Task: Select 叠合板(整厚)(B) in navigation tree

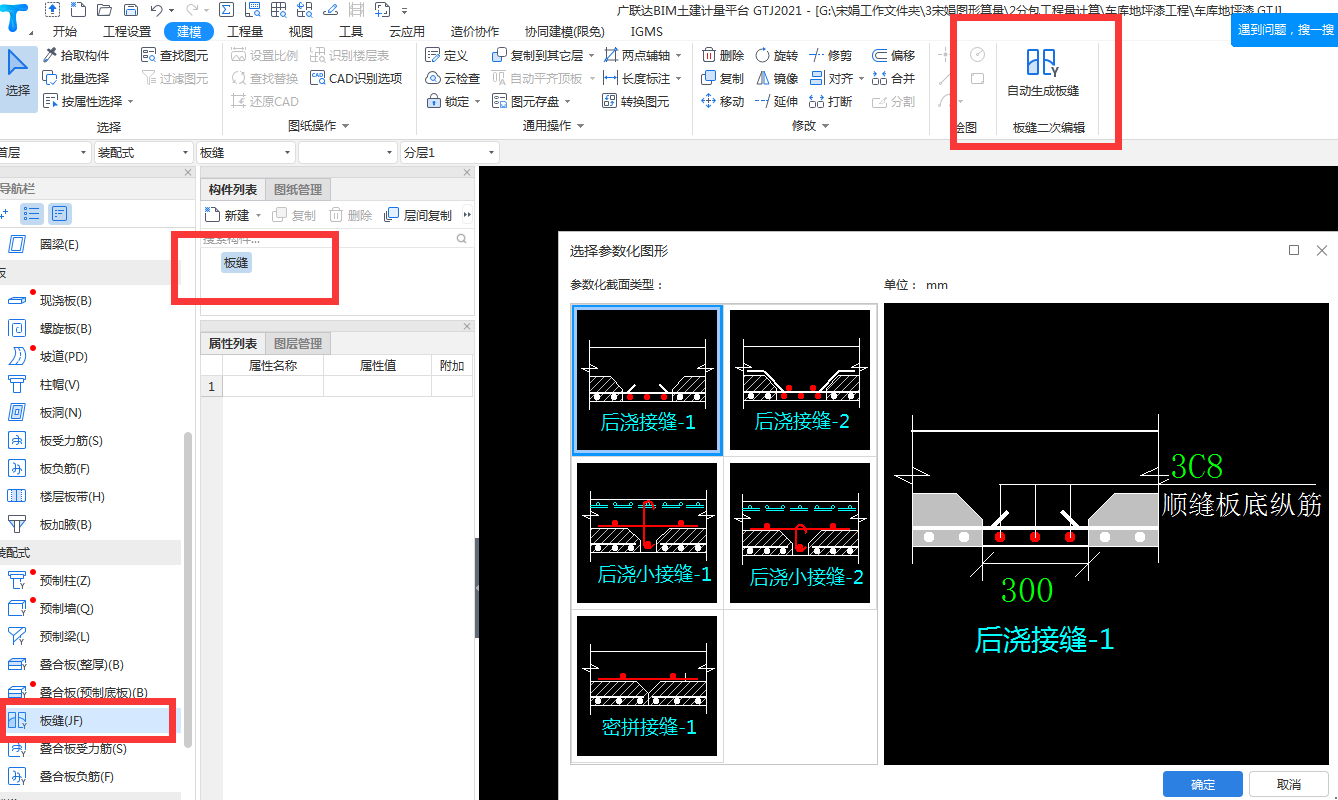Action: click(x=81, y=664)
